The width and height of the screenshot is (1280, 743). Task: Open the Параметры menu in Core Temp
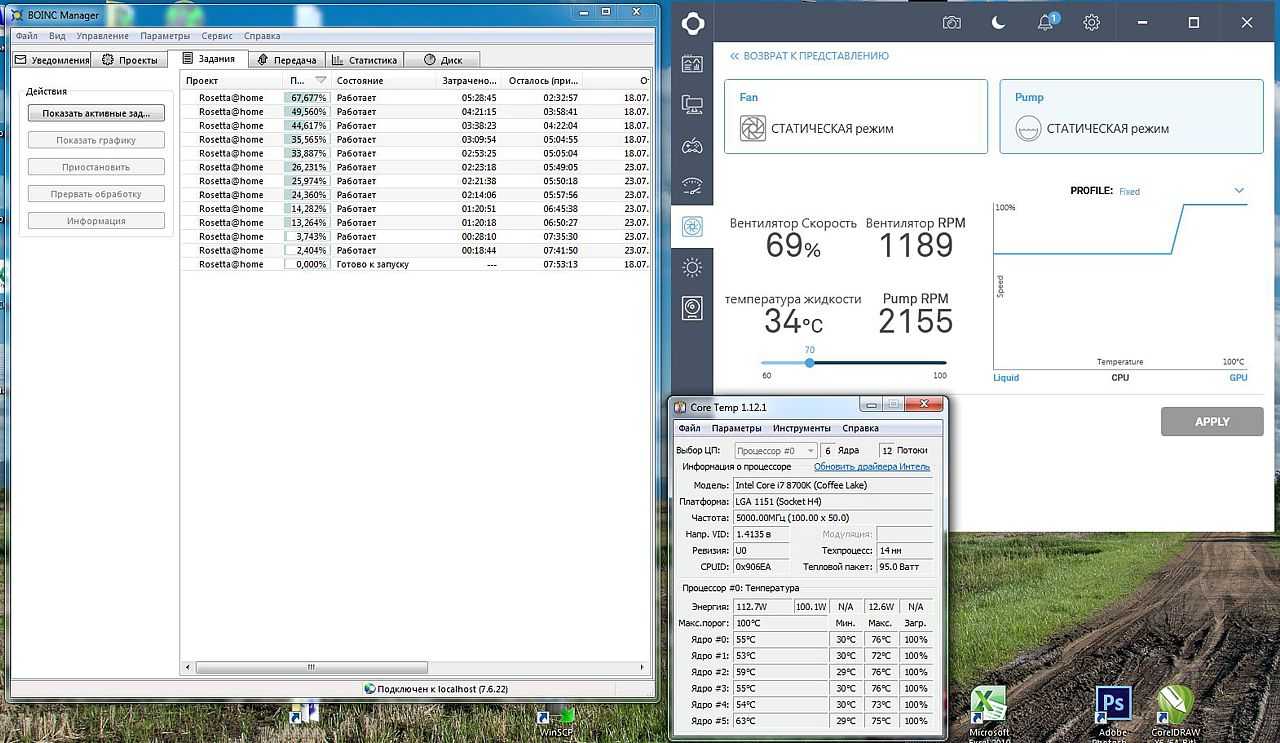pos(736,428)
